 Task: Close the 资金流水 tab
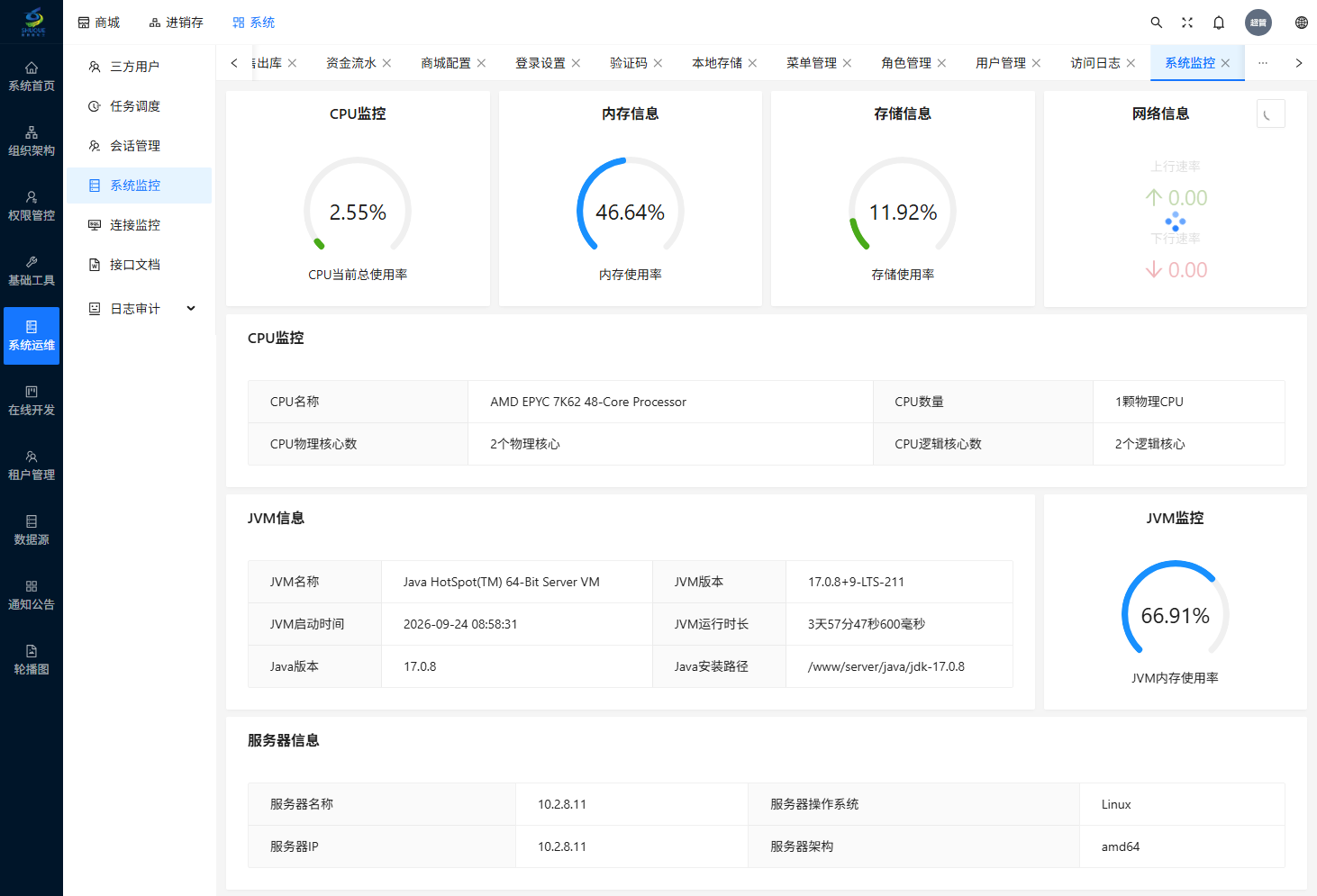(x=386, y=63)
